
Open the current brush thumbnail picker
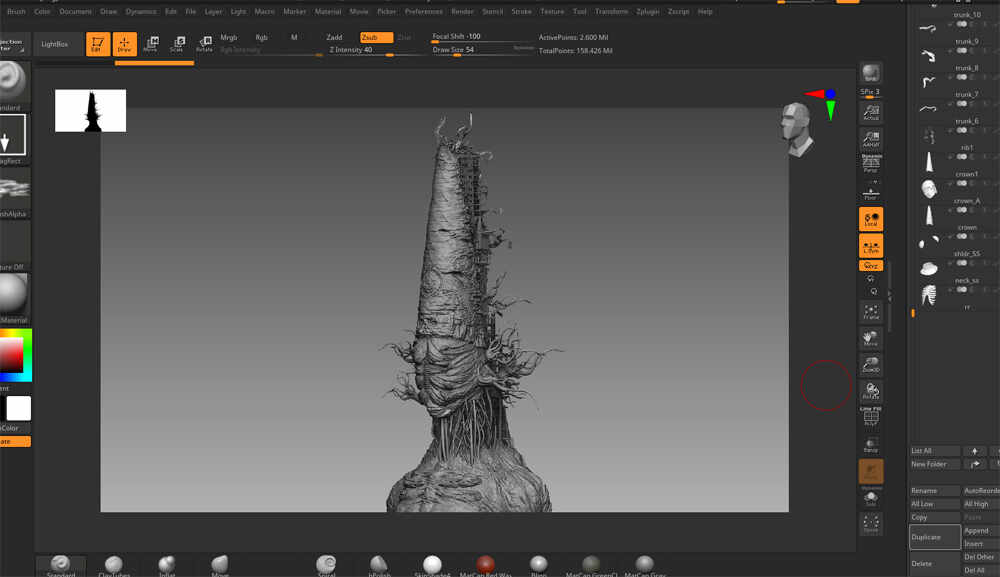13,81
